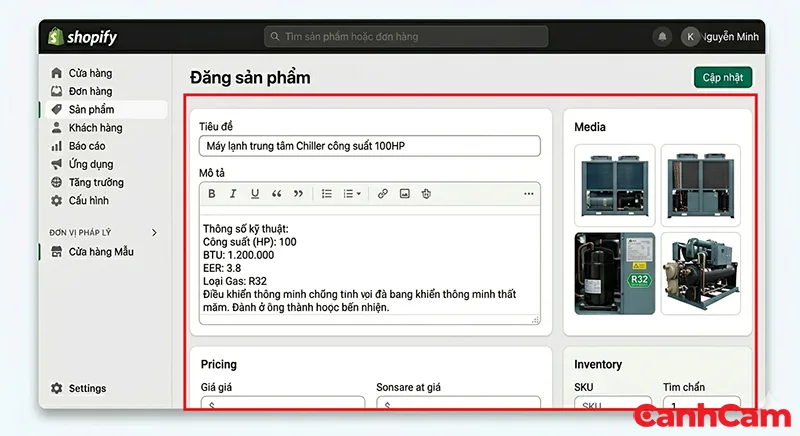Click the Cấu hình gear icon
This screenshot has width=800, height=436.
57,200
